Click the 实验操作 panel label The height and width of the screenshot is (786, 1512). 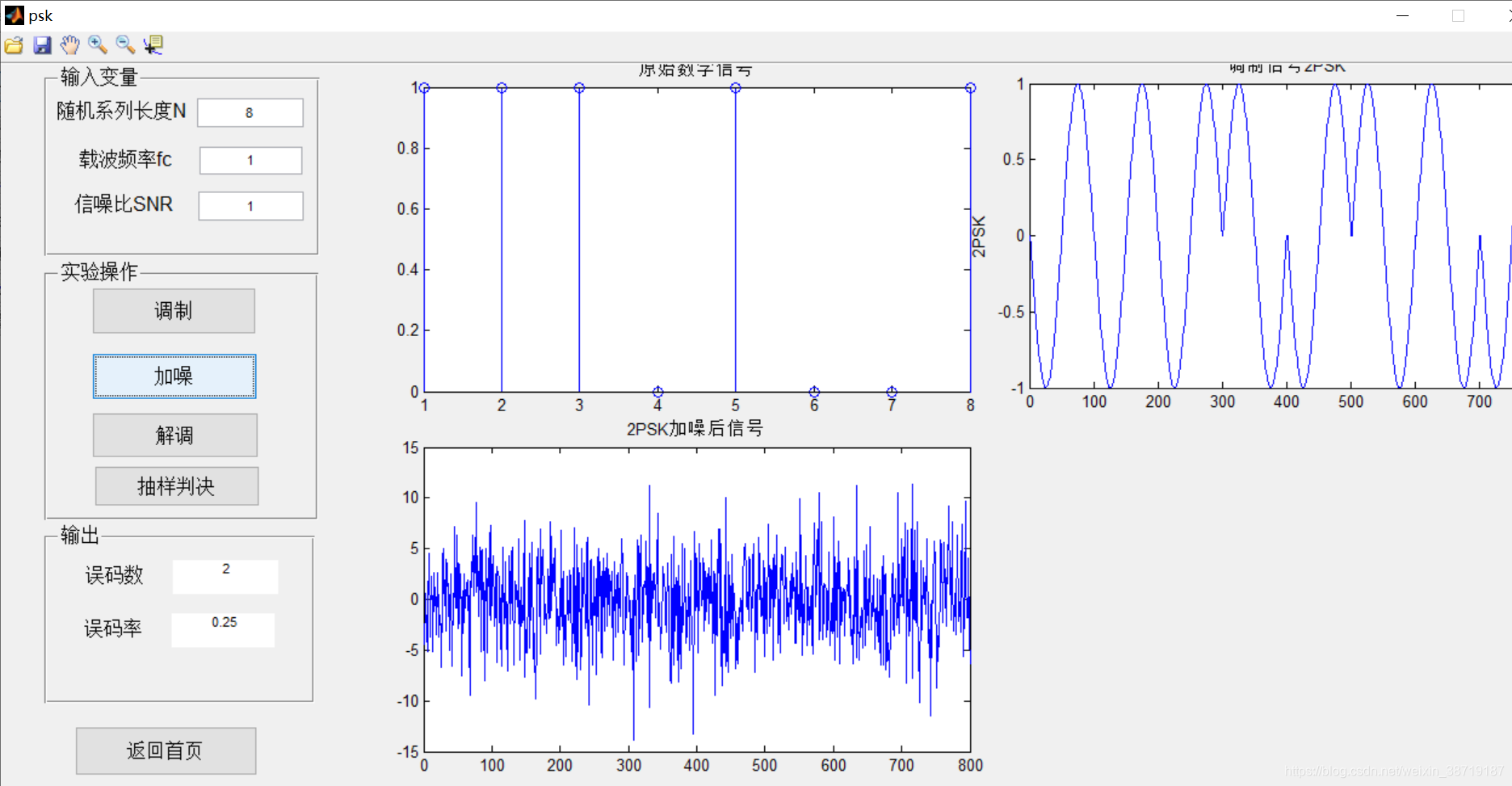point(99,271)
